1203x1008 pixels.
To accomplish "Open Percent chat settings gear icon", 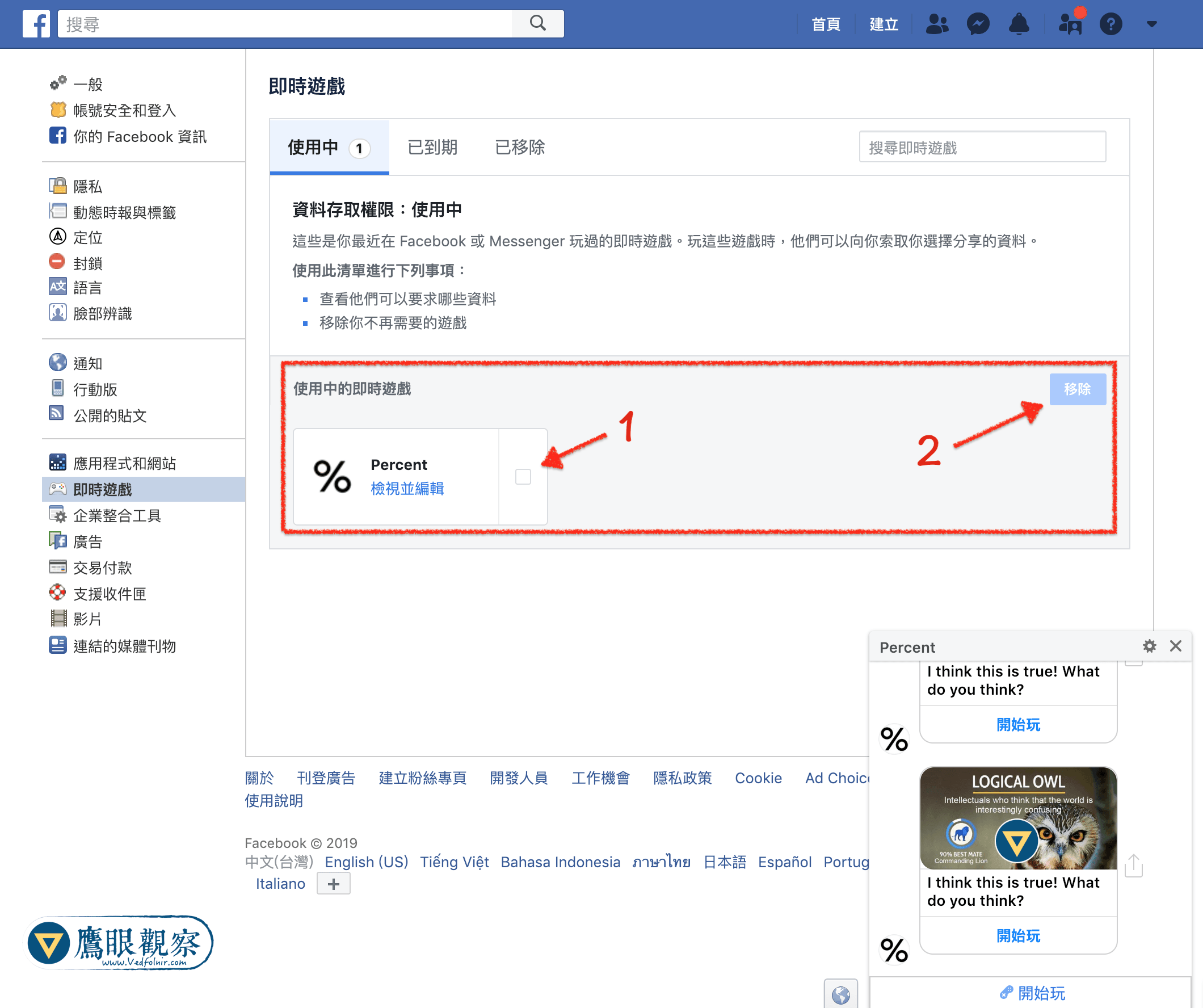I will point(1149,646).
